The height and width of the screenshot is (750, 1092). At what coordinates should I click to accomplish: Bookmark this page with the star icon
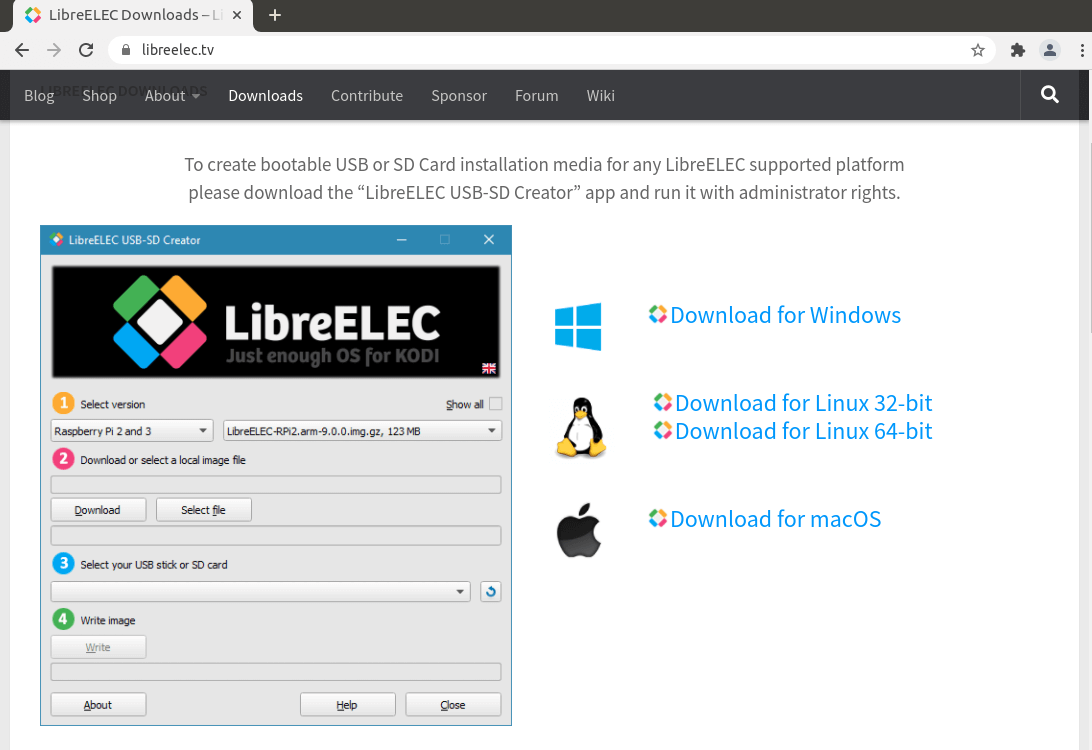(977, 50)
